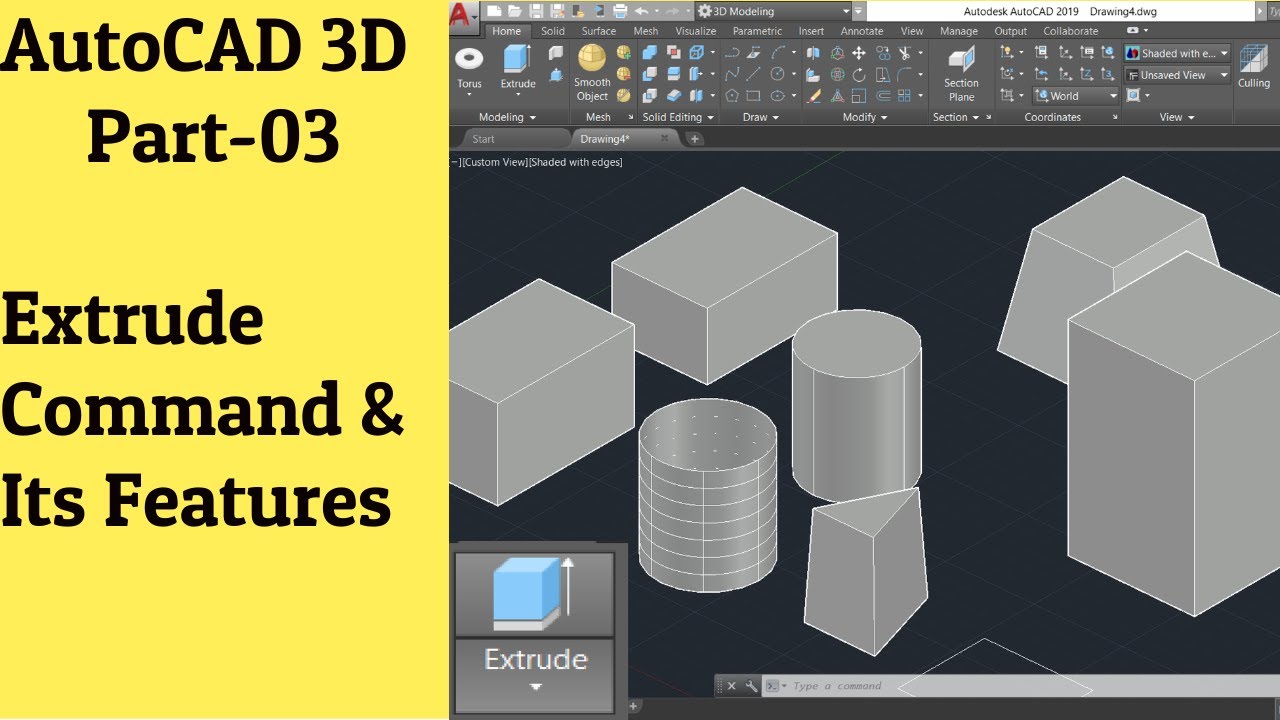The width and height of the screenshot is (1280, 720).
Task: Expand the Draw panel title
Action: click(x=760, y=117)
